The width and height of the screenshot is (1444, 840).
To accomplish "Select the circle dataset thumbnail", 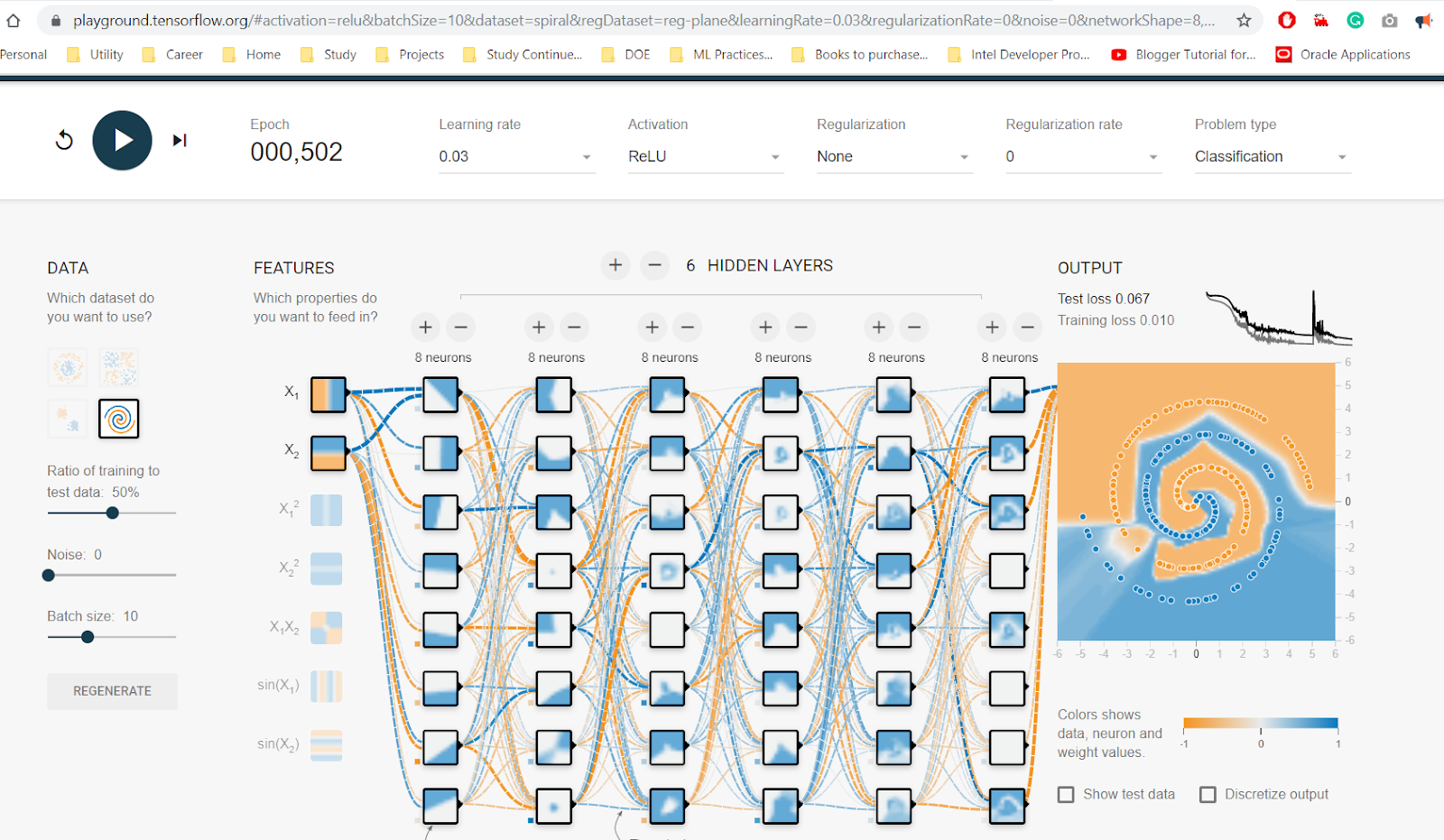I will click(x=67, y=367).
